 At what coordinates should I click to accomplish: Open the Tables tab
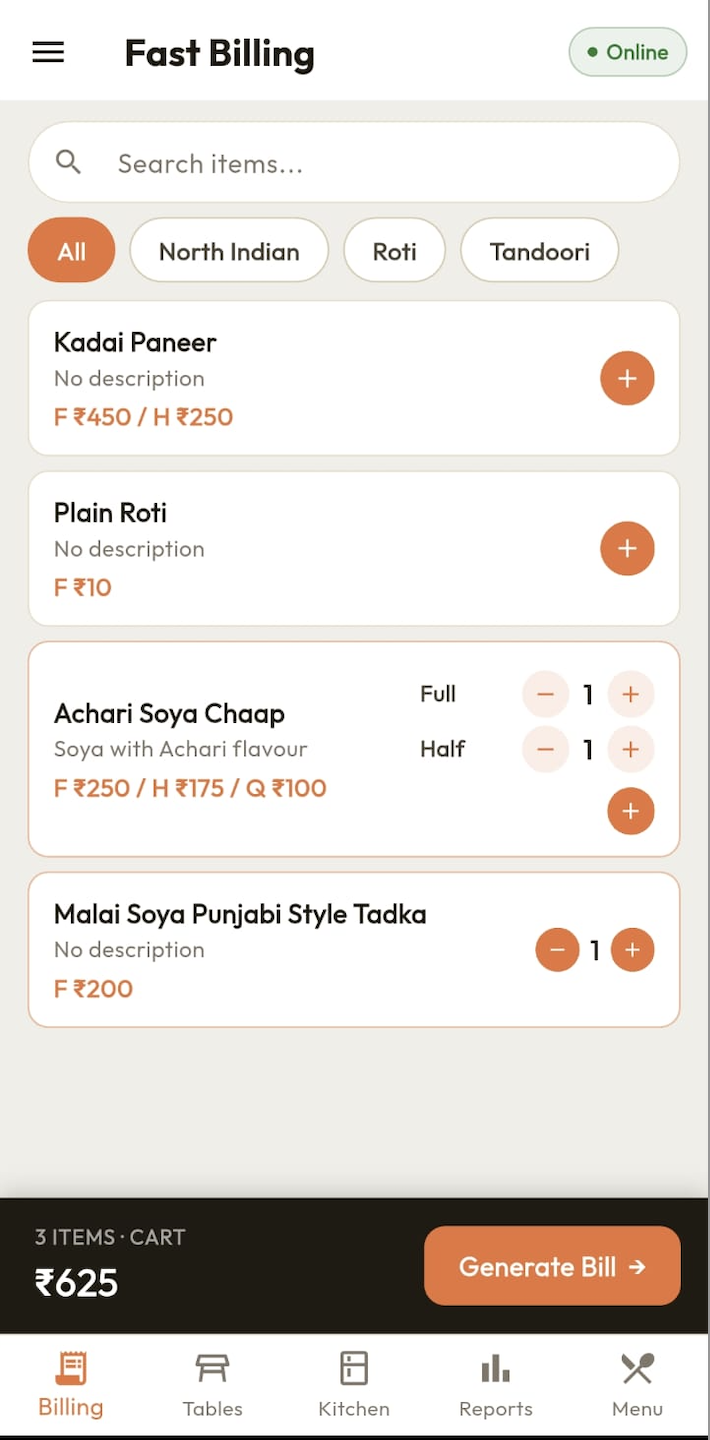pyautogui.click(x=212, y=1385)
